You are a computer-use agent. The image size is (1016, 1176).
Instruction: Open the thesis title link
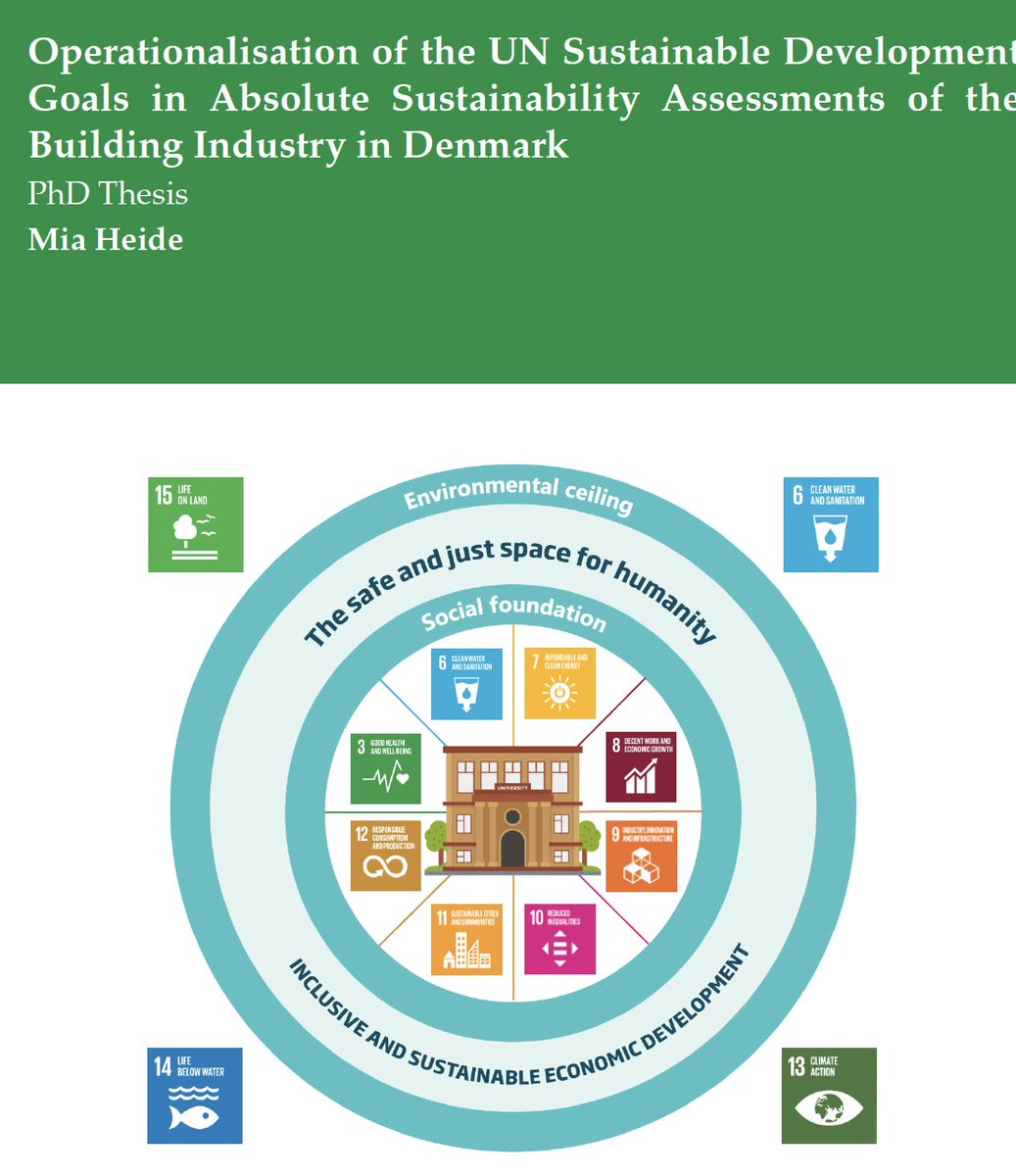coord(490,97)
